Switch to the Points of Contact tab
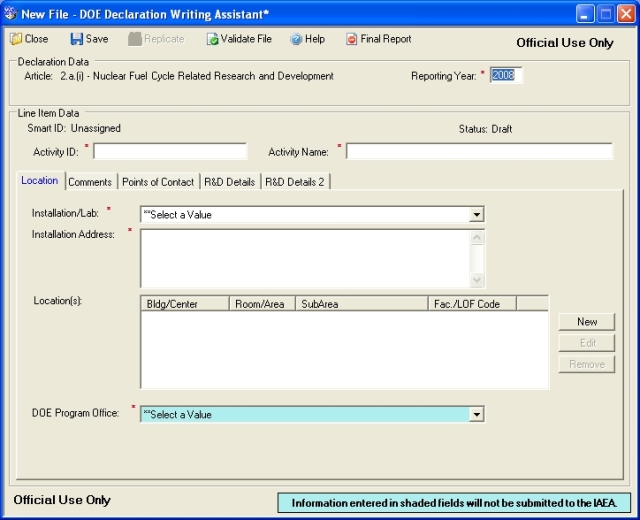The height and width of the screenshot is (520, 640). click(158, 182)
